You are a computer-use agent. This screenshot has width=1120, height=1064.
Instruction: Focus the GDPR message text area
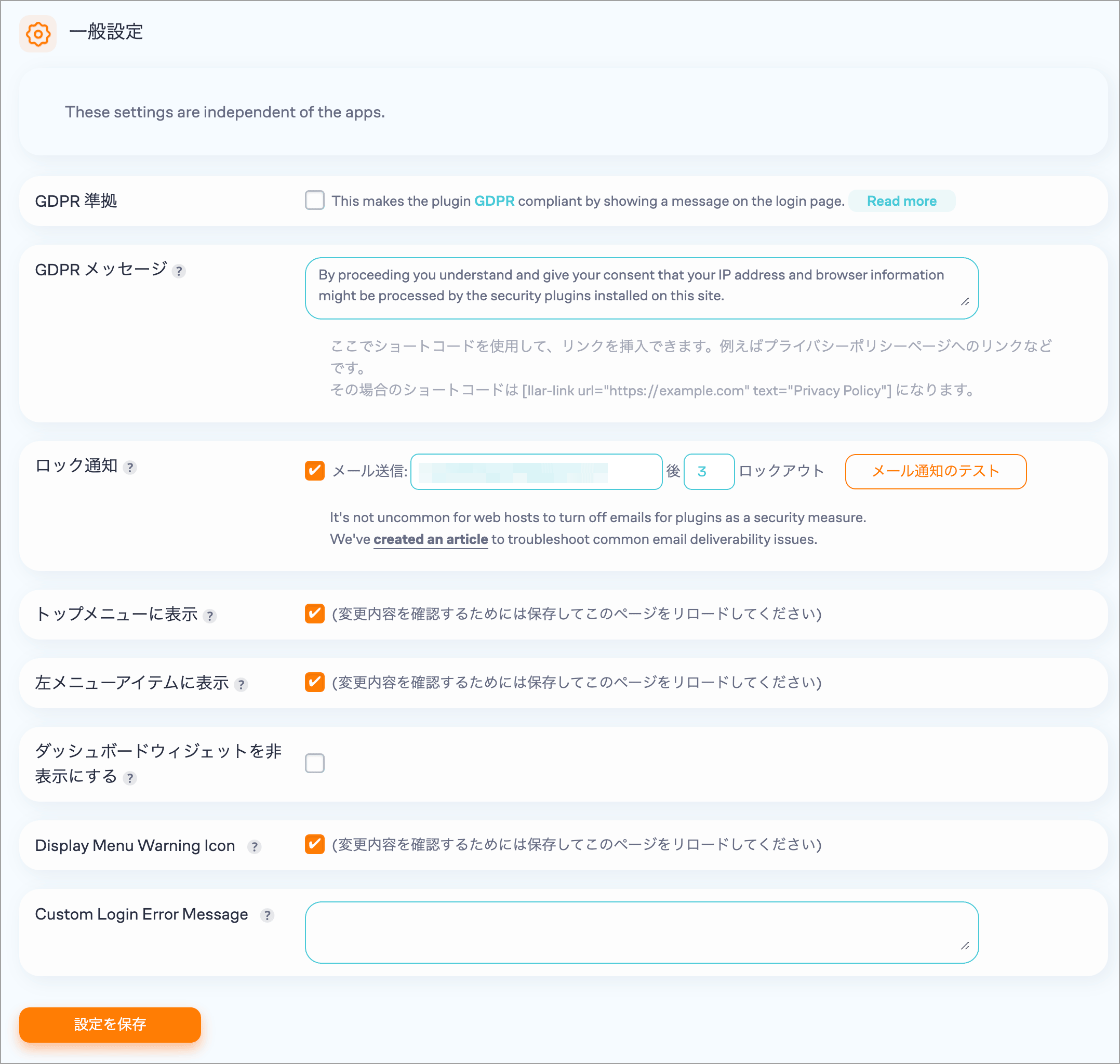point(642,288)
